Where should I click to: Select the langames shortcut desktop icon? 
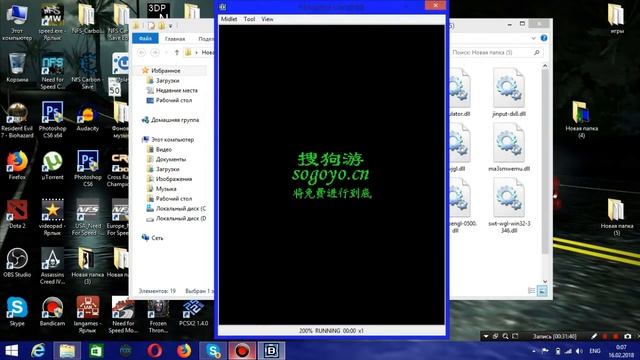[x=87, y=315]
